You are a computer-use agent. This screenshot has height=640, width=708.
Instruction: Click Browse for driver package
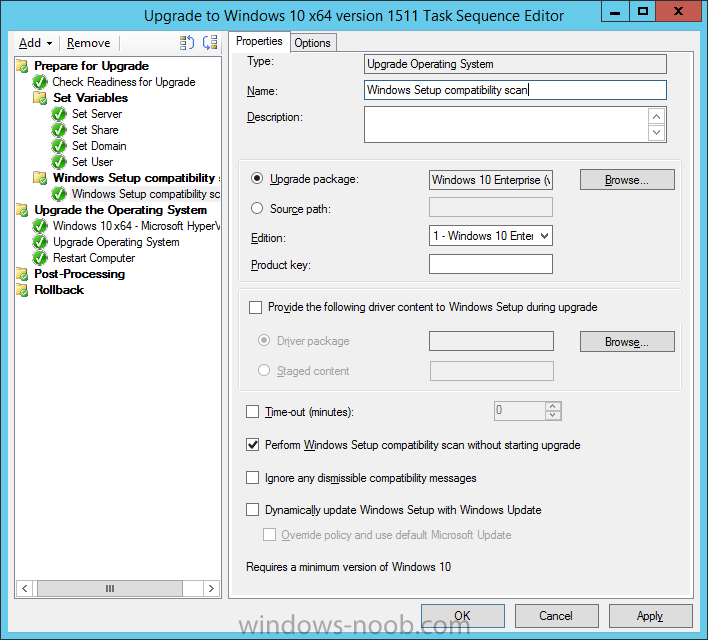click(x=627, y=342)
